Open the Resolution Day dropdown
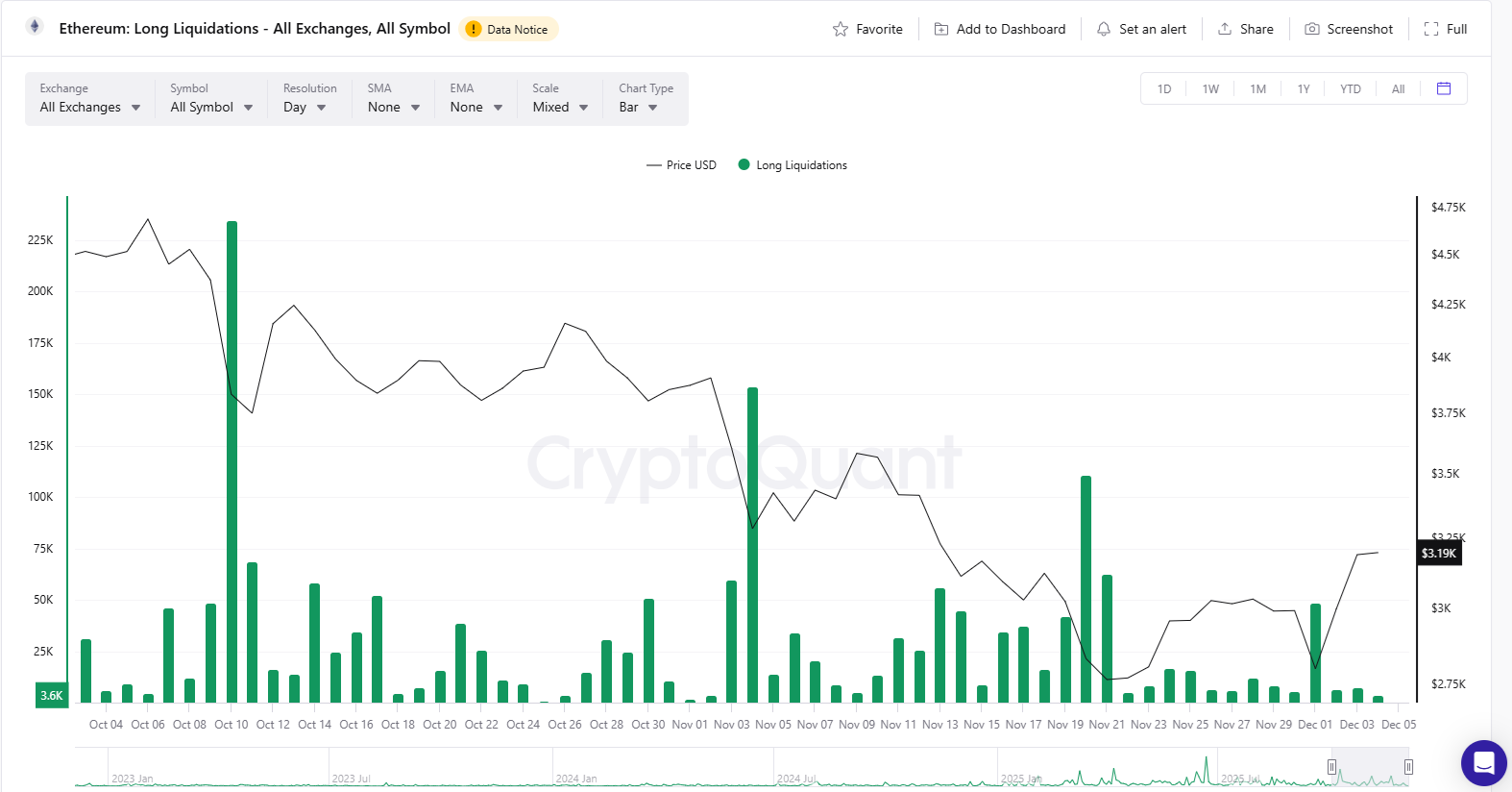The image size is (1512, 792). (x=305, y=107)
